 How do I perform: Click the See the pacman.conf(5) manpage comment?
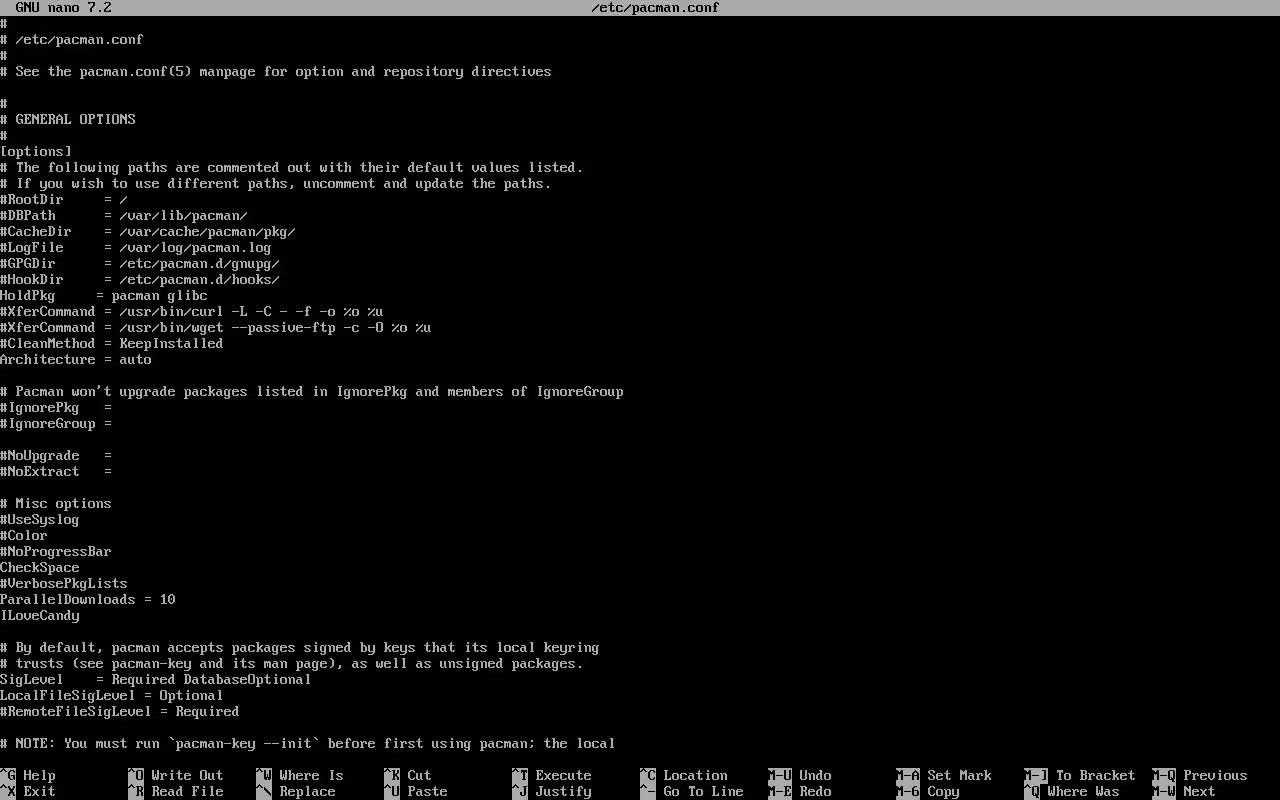[276, 71]
